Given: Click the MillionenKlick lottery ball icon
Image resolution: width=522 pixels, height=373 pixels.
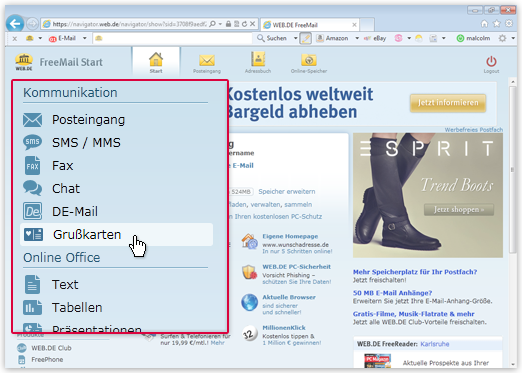Looking at the screenshot, I should coord(249,333).
